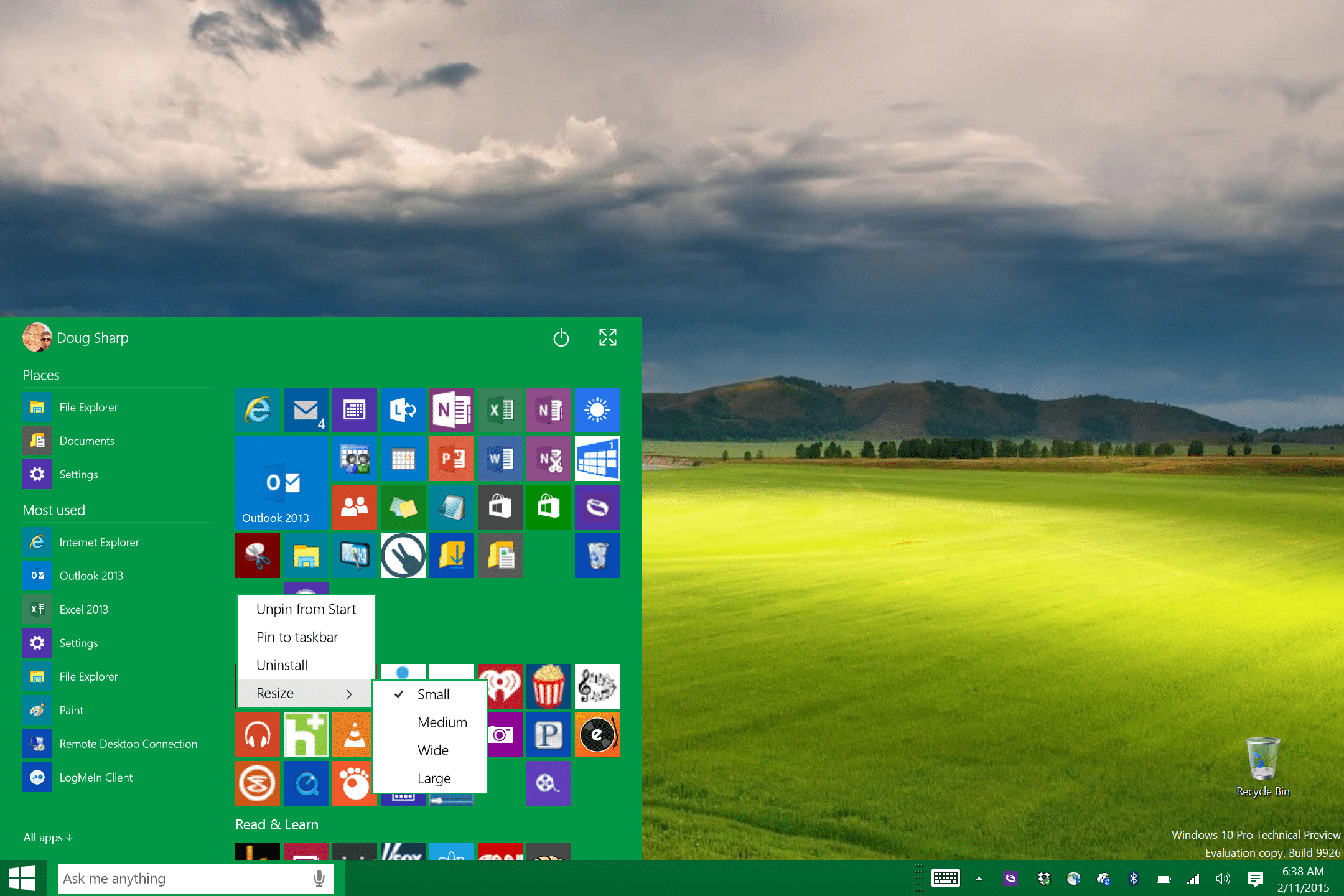Image resolution: width=1344 pixels, height=896 pixels.
Task: Check the battery status icon
Action: tap(1163, 879)
